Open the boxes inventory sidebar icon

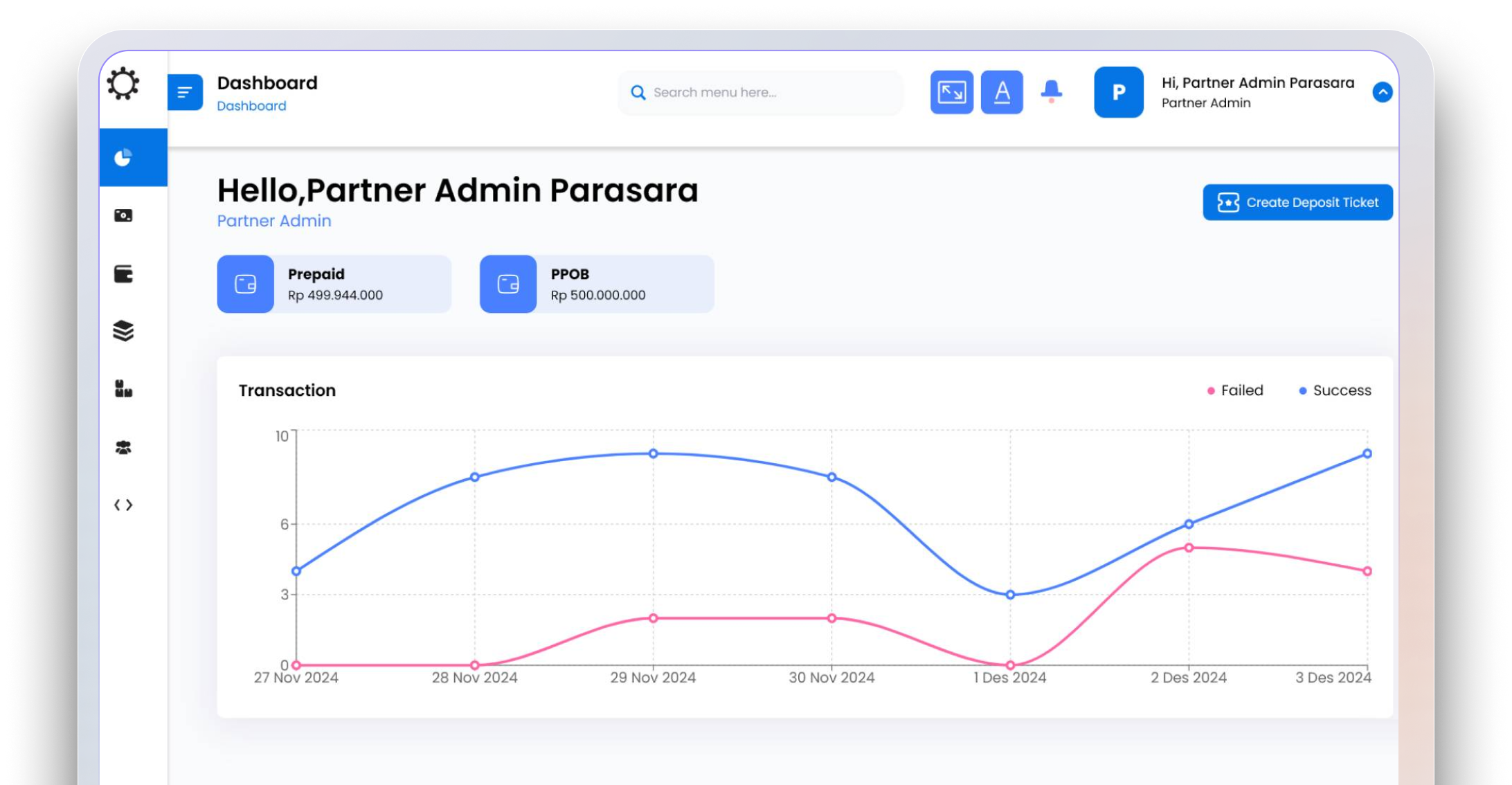(123, 389)
